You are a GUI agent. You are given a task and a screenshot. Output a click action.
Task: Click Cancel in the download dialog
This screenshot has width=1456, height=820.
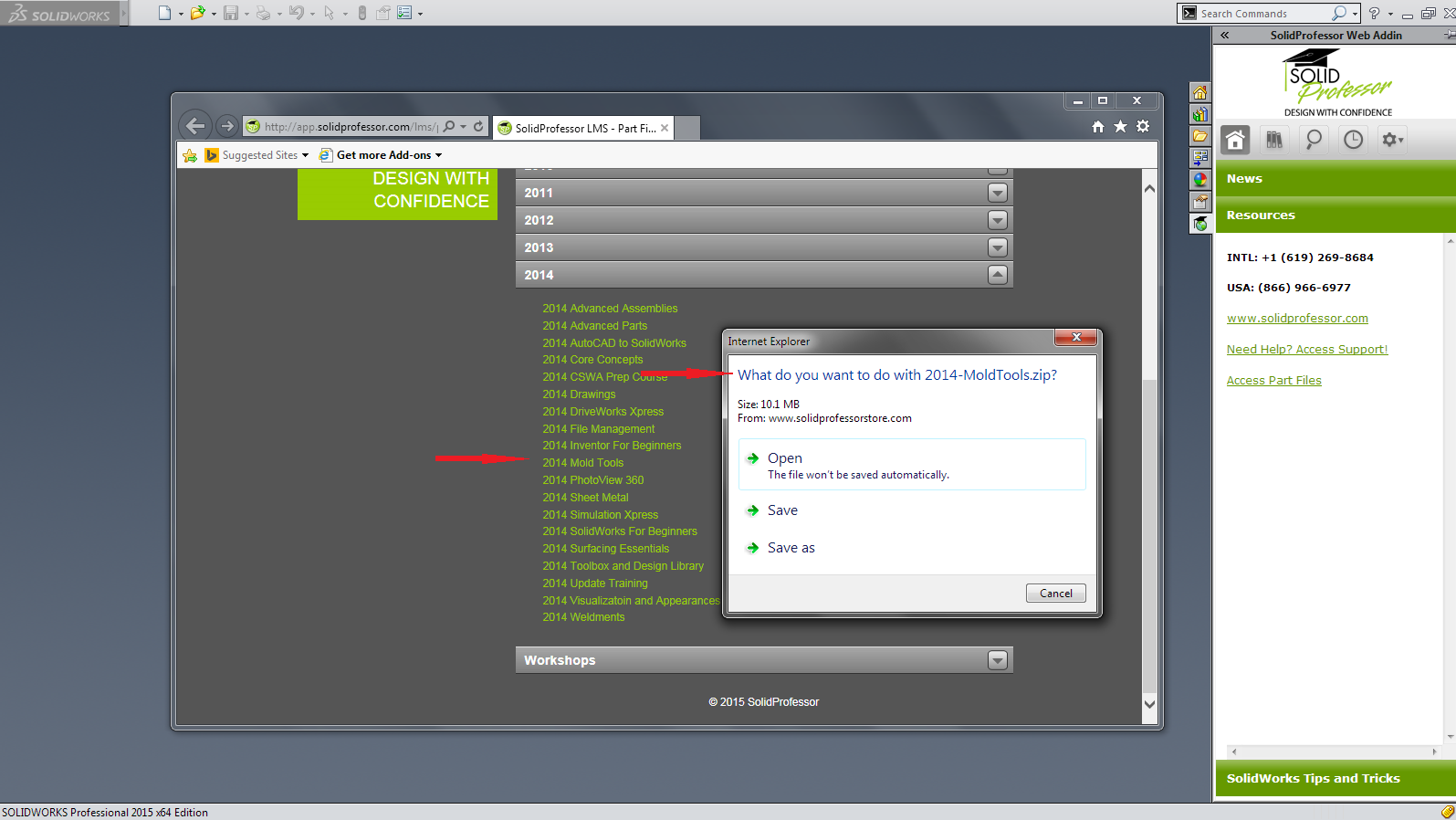[1055, 594]
